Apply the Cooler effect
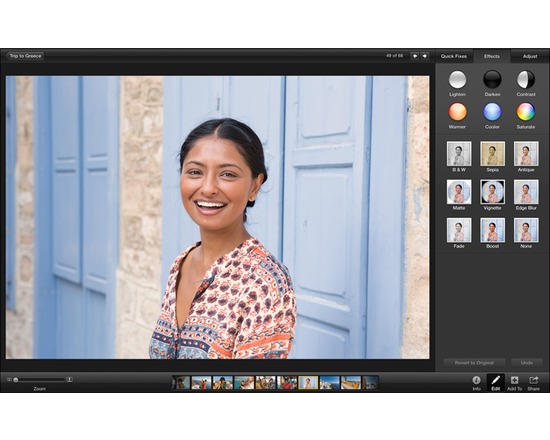This screenshot has width=550, height=440. coord(492,112)
